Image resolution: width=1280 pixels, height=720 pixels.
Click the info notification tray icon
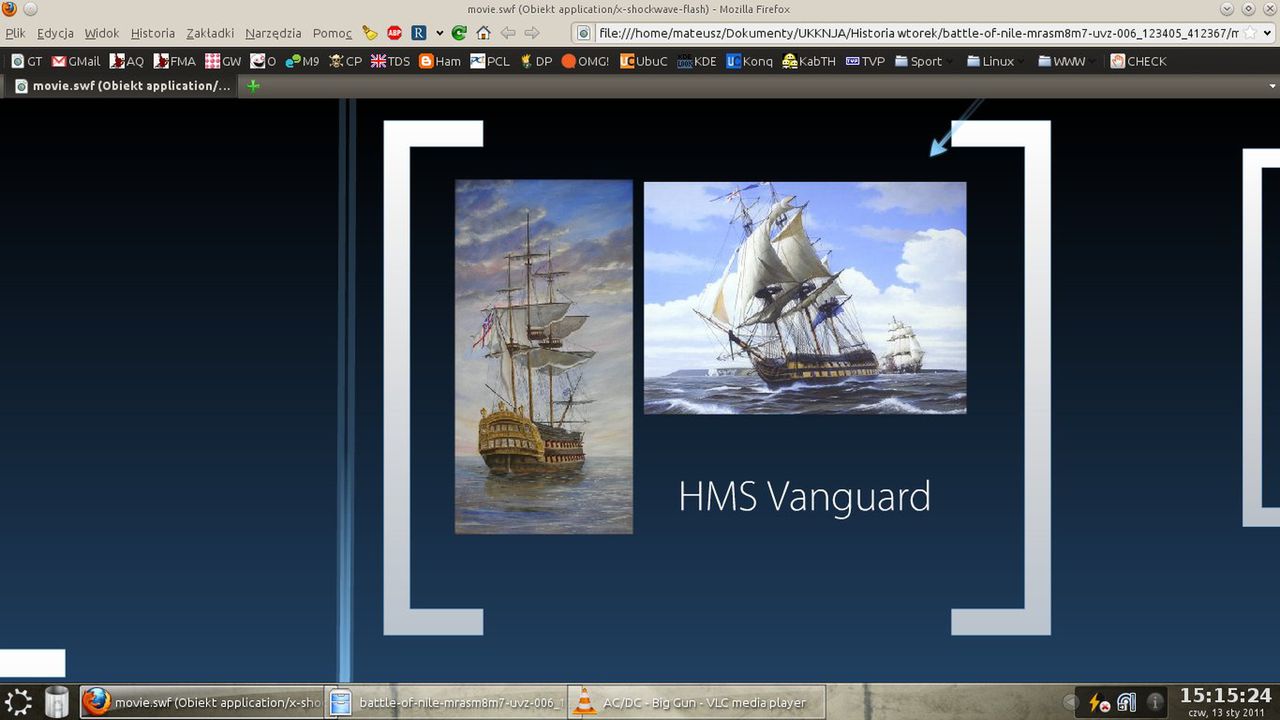coord(1155,702)
